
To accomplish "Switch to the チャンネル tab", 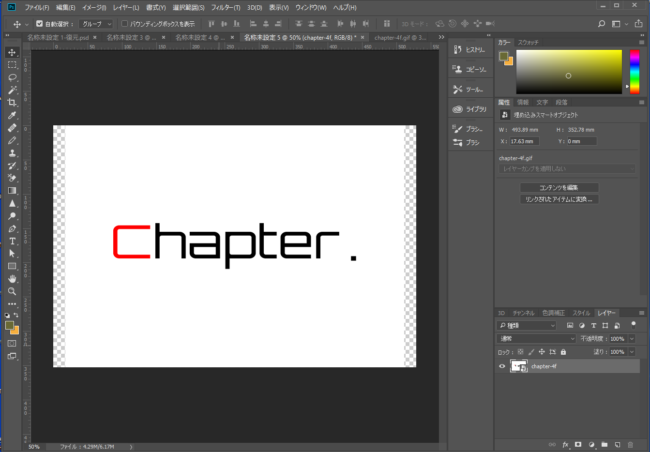I will tap(524, 313).
